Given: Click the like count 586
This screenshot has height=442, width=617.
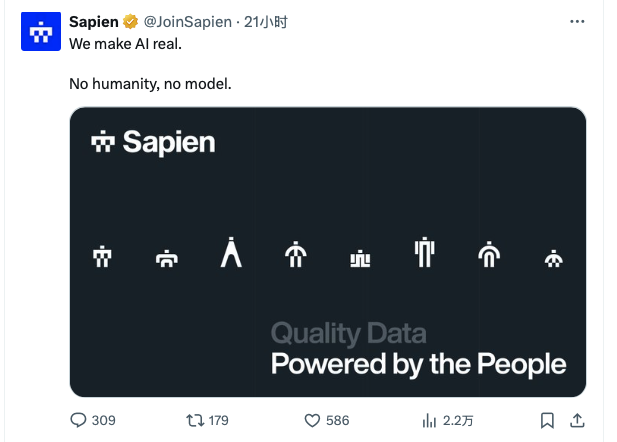Looking at the screenshot, I should click(337, 421).
